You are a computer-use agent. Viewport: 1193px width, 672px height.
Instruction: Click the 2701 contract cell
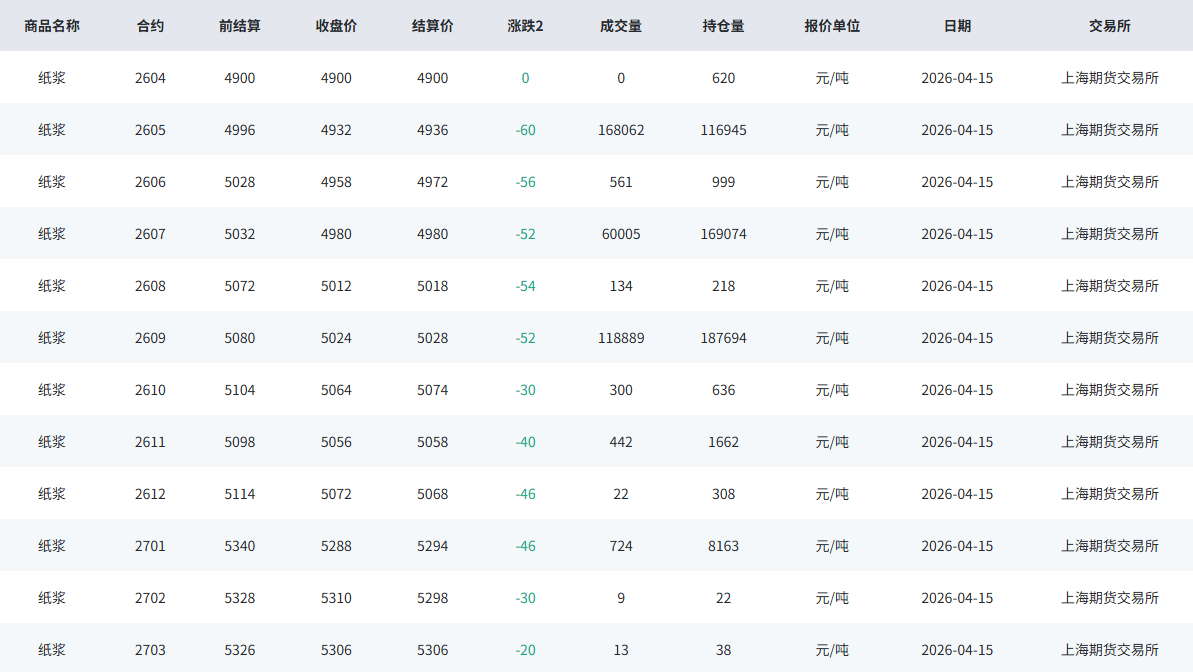click(x=150, y=546)
